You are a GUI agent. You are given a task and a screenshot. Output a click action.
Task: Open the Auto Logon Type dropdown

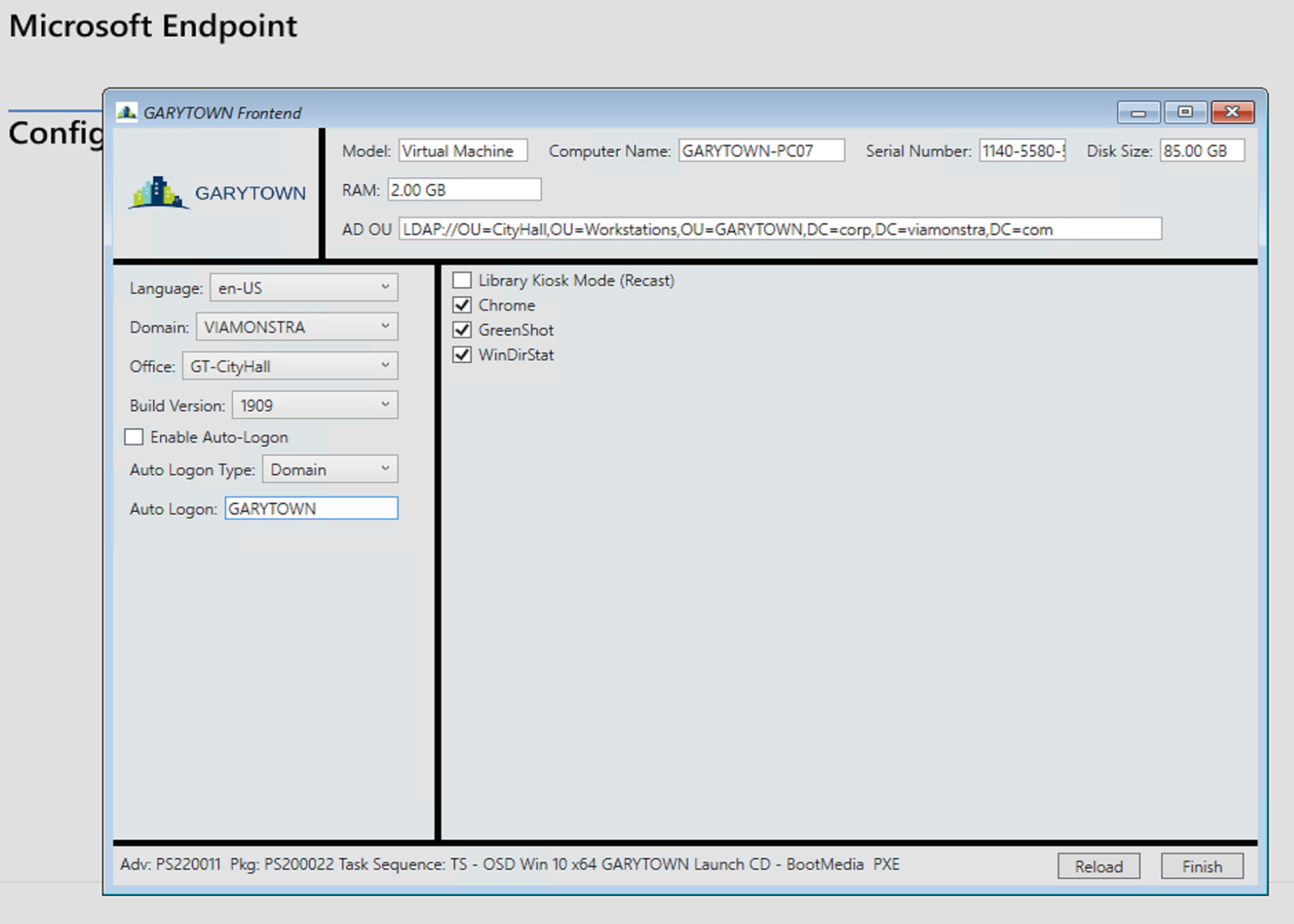pos(330,470)
